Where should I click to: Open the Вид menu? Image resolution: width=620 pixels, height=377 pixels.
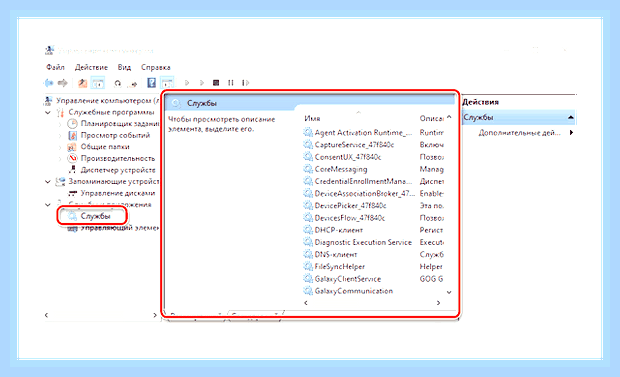click(124, 67)
